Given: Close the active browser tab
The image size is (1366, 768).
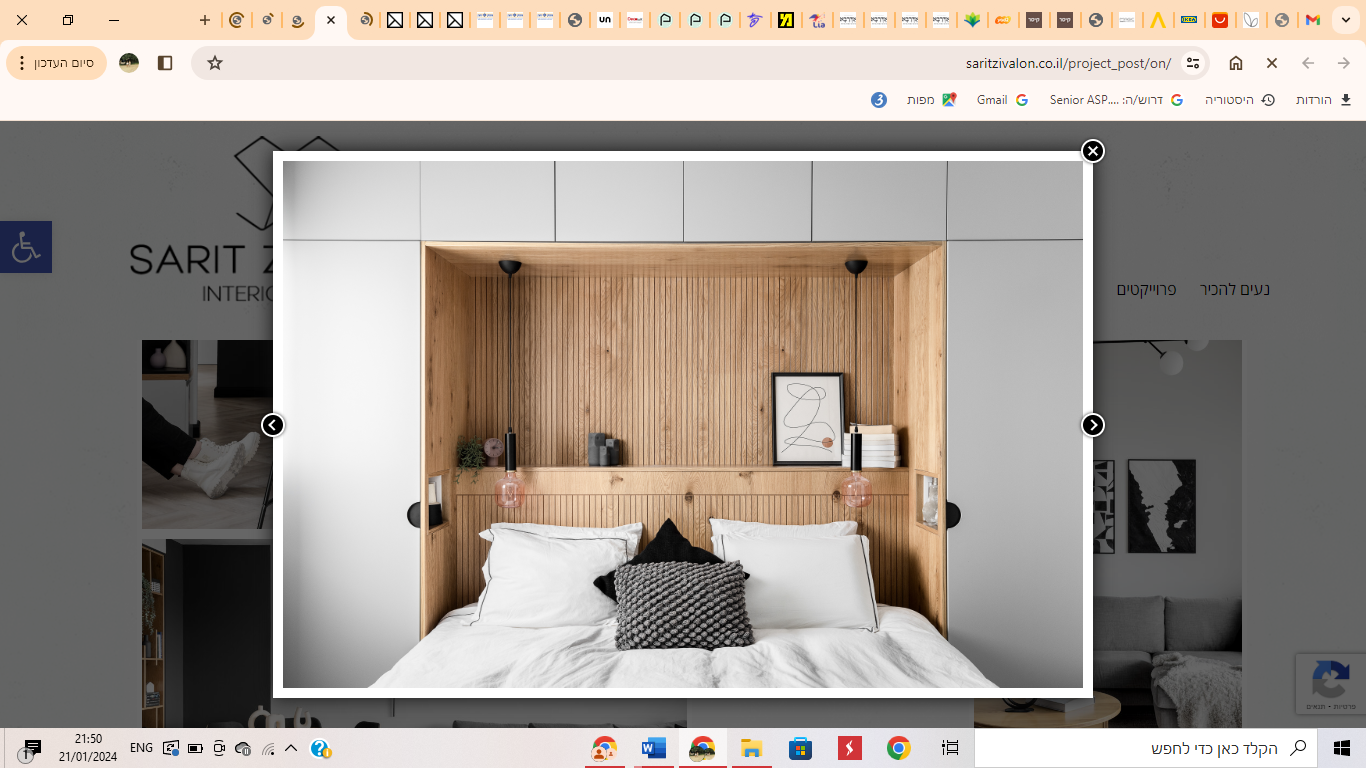Looking at the screenshot, I should 331,20.
